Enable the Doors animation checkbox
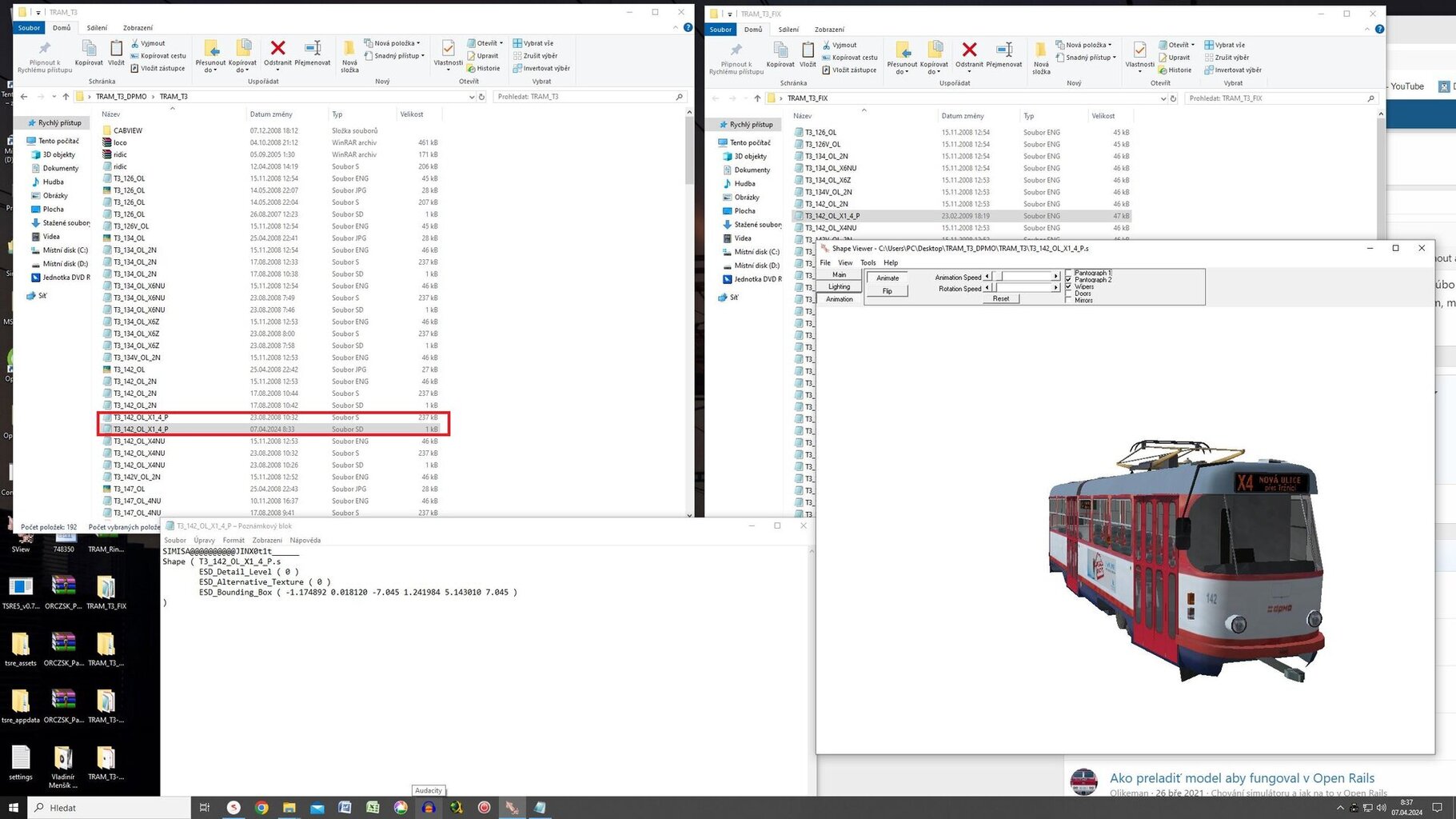The image size is (1456, 819). (1069, 294)
